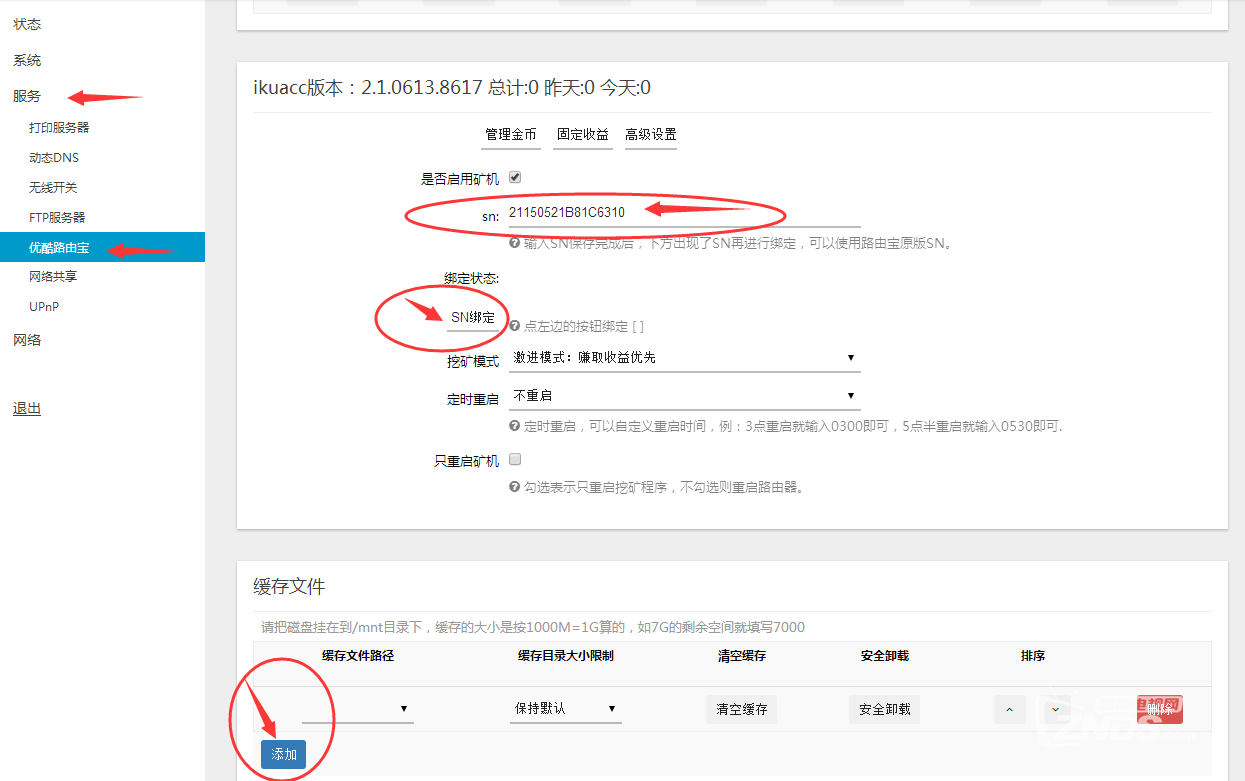The image size is (1245, 781).
Task: Click the 退出 logout link
Action: click(27, 408)
